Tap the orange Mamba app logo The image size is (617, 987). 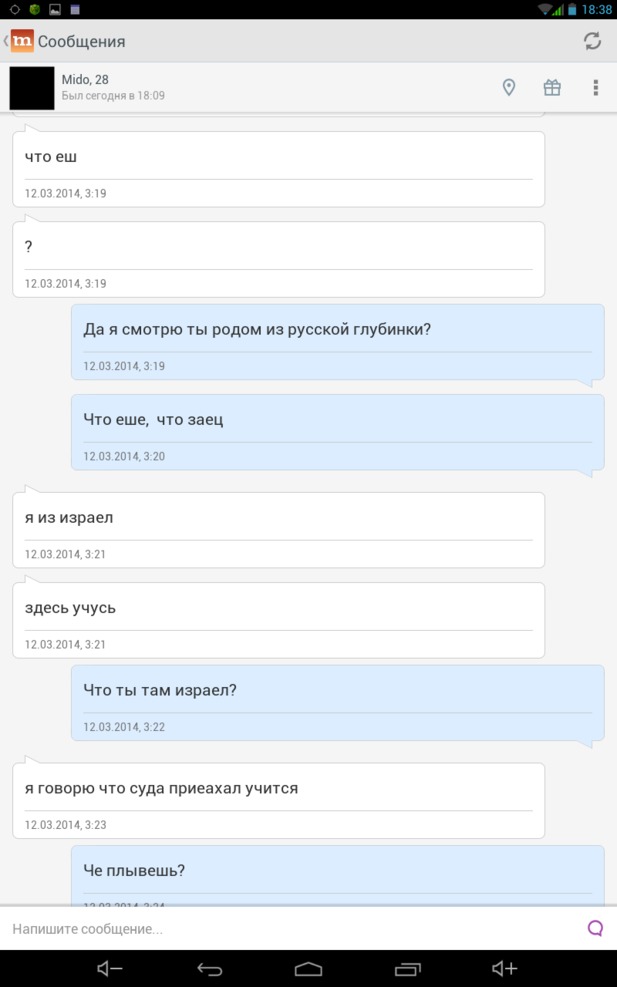[22, 42]
